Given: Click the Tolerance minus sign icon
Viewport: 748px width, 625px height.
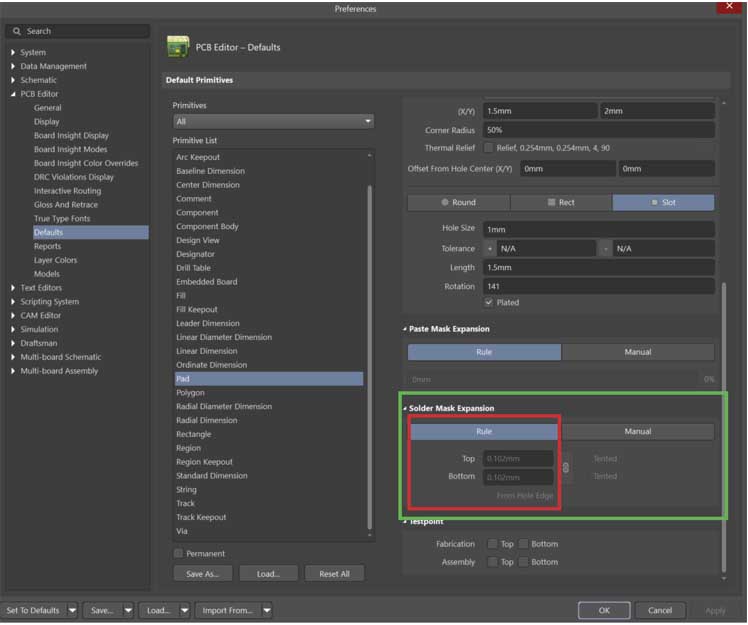Looking at the screenshot, I should (605, 248).
